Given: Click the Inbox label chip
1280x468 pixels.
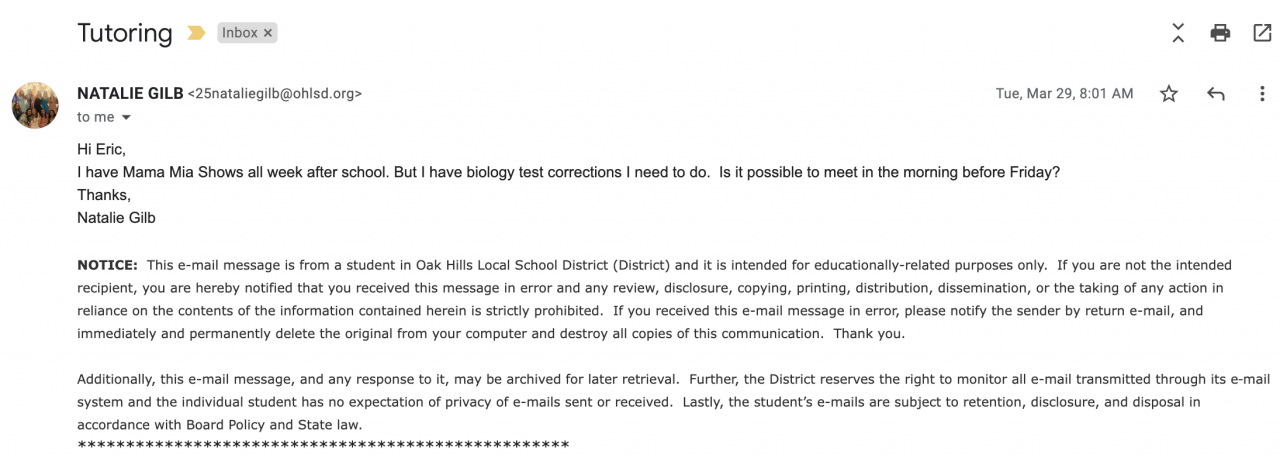Looking at the screenshot, I should coord(239,33).
